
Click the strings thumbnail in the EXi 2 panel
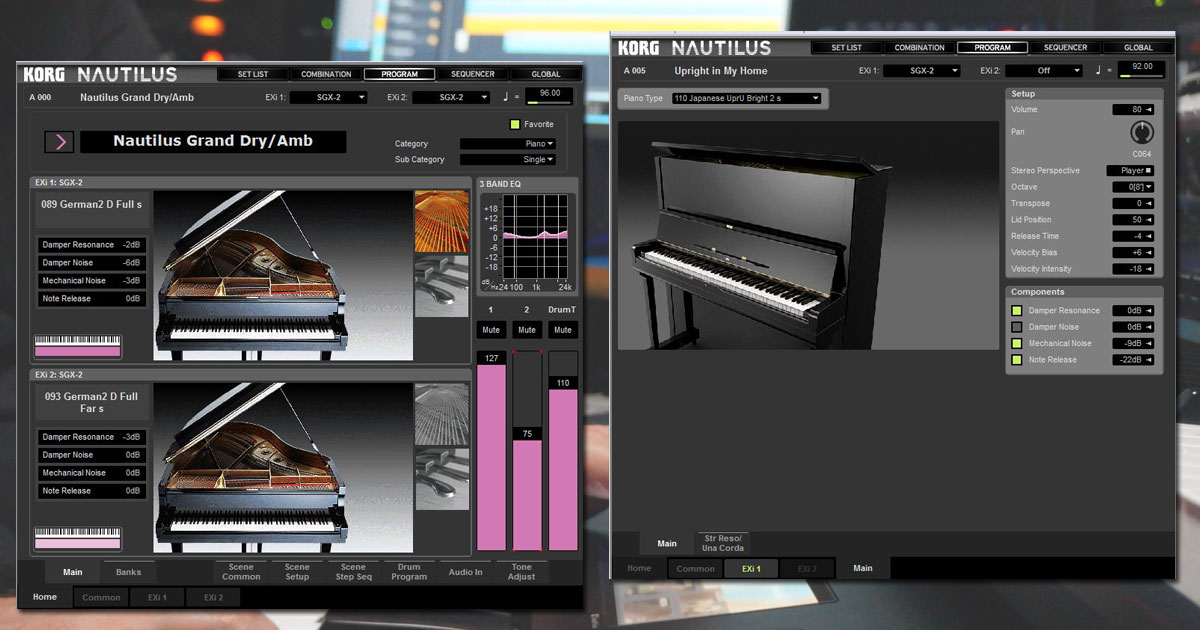(x=440, y=414)
